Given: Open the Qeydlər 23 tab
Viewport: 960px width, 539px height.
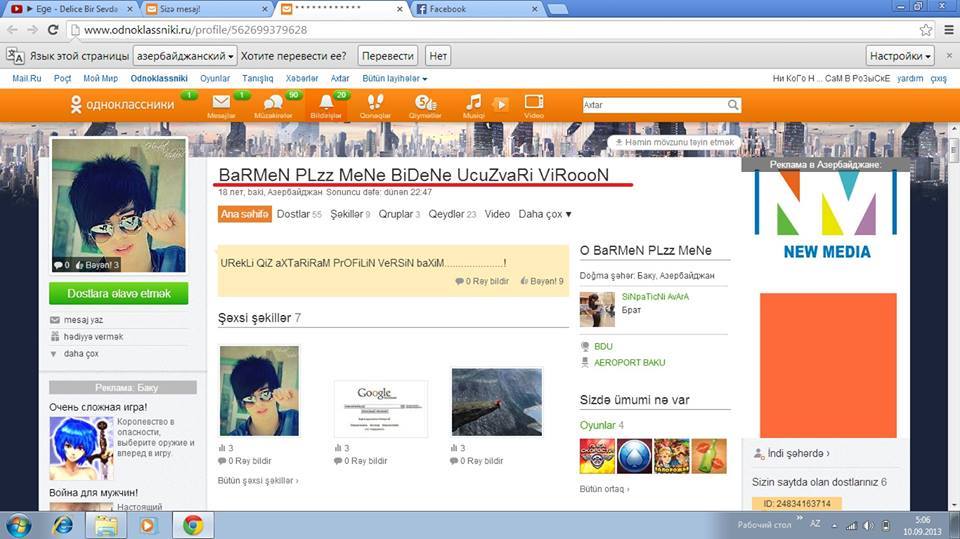Looking at the screenshot, I should [x=452, y=214].
